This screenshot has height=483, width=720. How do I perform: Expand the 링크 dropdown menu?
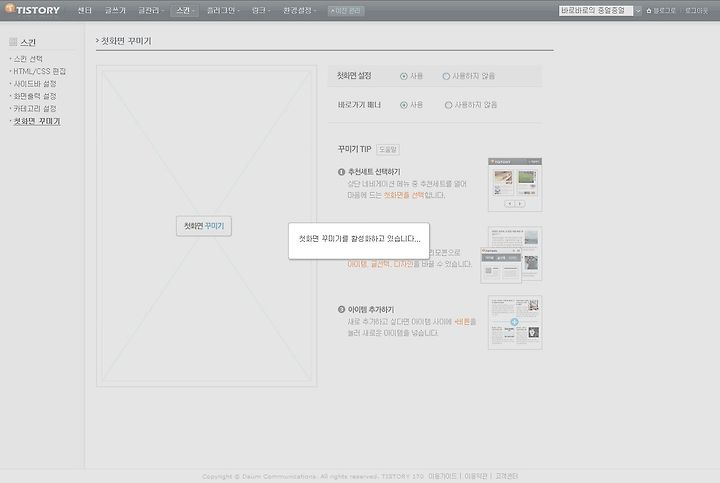[x=261, y=10]
